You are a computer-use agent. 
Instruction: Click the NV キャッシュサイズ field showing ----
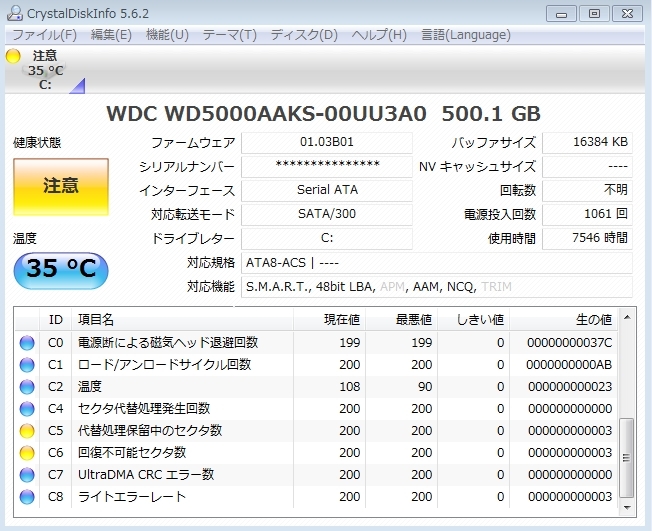click(x=588, y=166)
